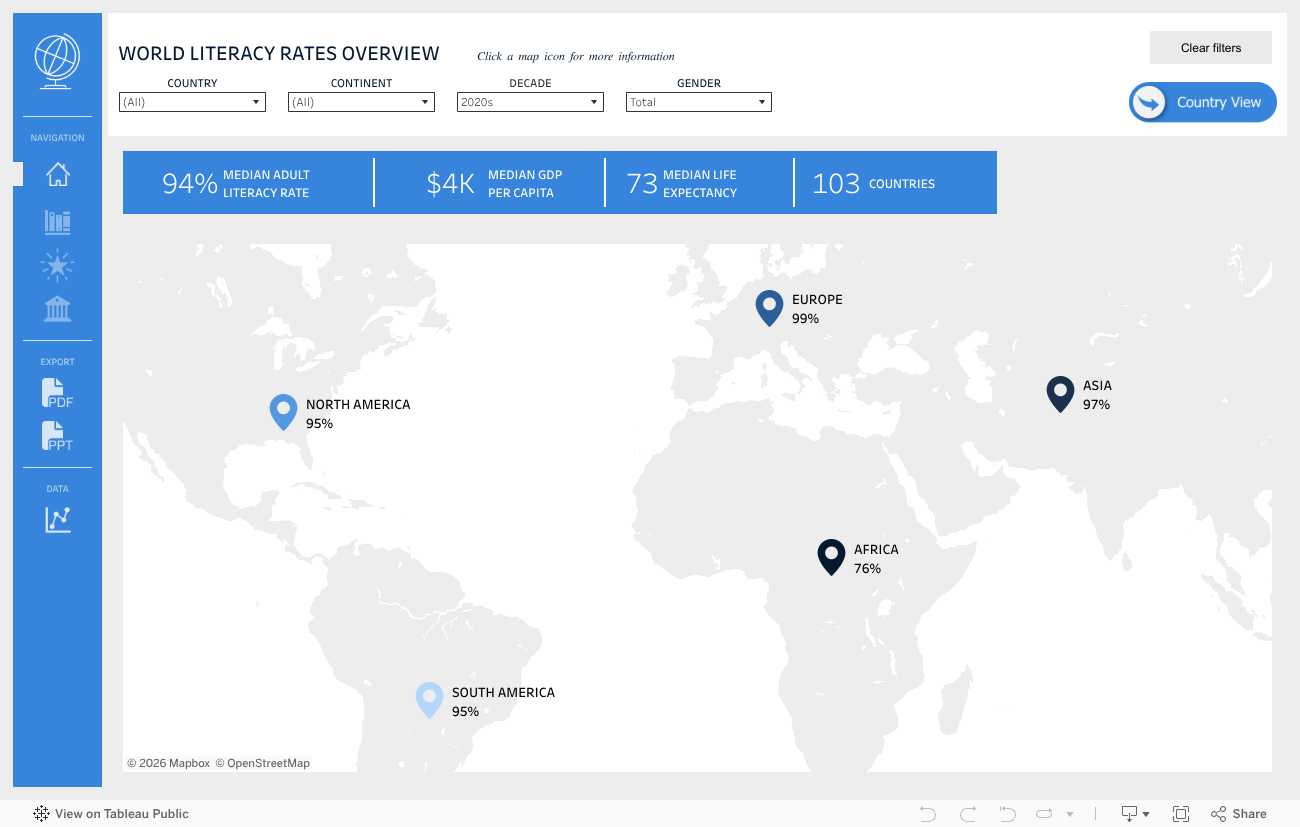Export dashboard as PDF
The height and width of the screenshot is (827, 1300).
(58, 393)
